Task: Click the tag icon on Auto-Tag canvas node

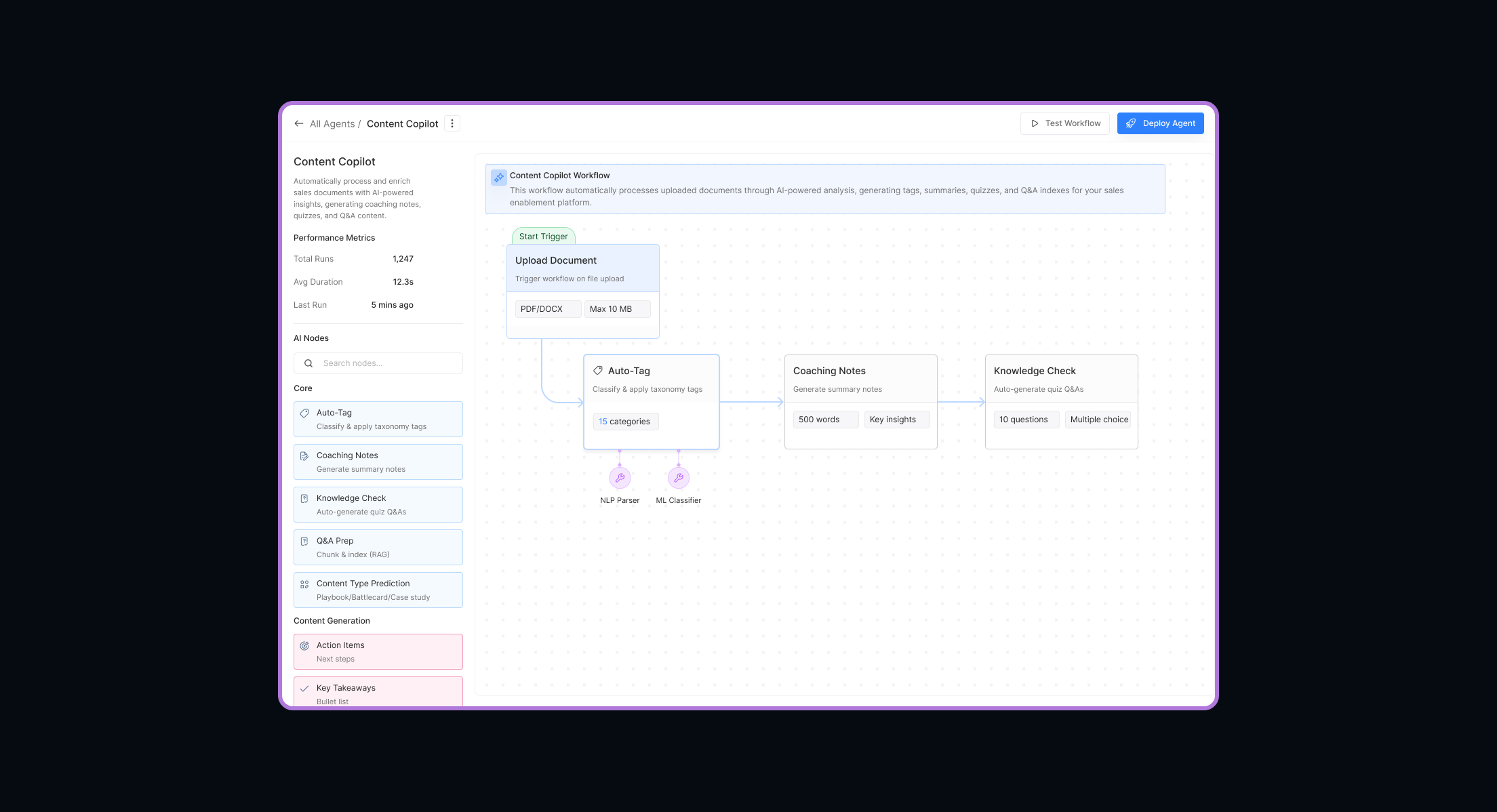Action: 598,371
